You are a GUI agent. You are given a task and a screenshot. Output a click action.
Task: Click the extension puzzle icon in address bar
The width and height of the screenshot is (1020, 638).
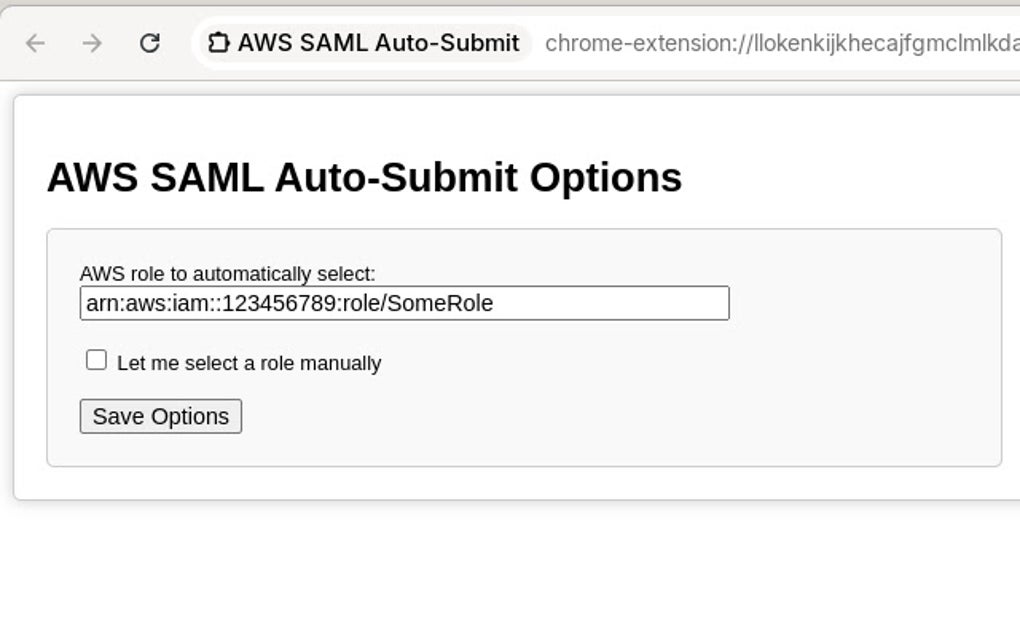(x=218, y=43)
